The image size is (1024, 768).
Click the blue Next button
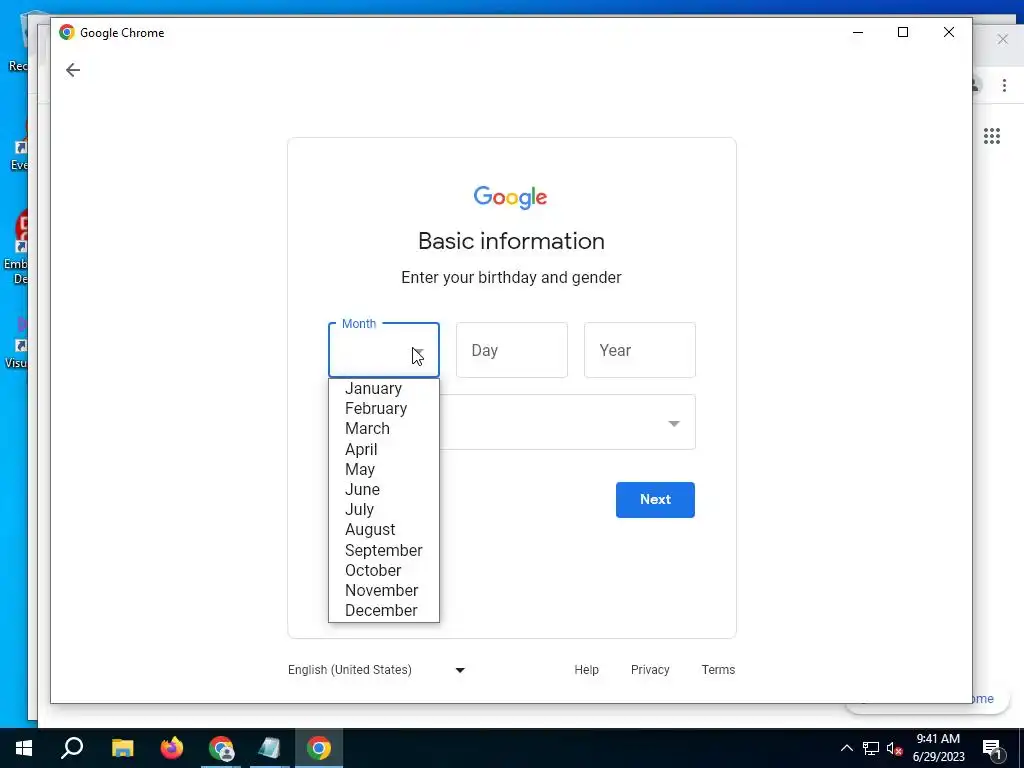click(x=655, y=500)
